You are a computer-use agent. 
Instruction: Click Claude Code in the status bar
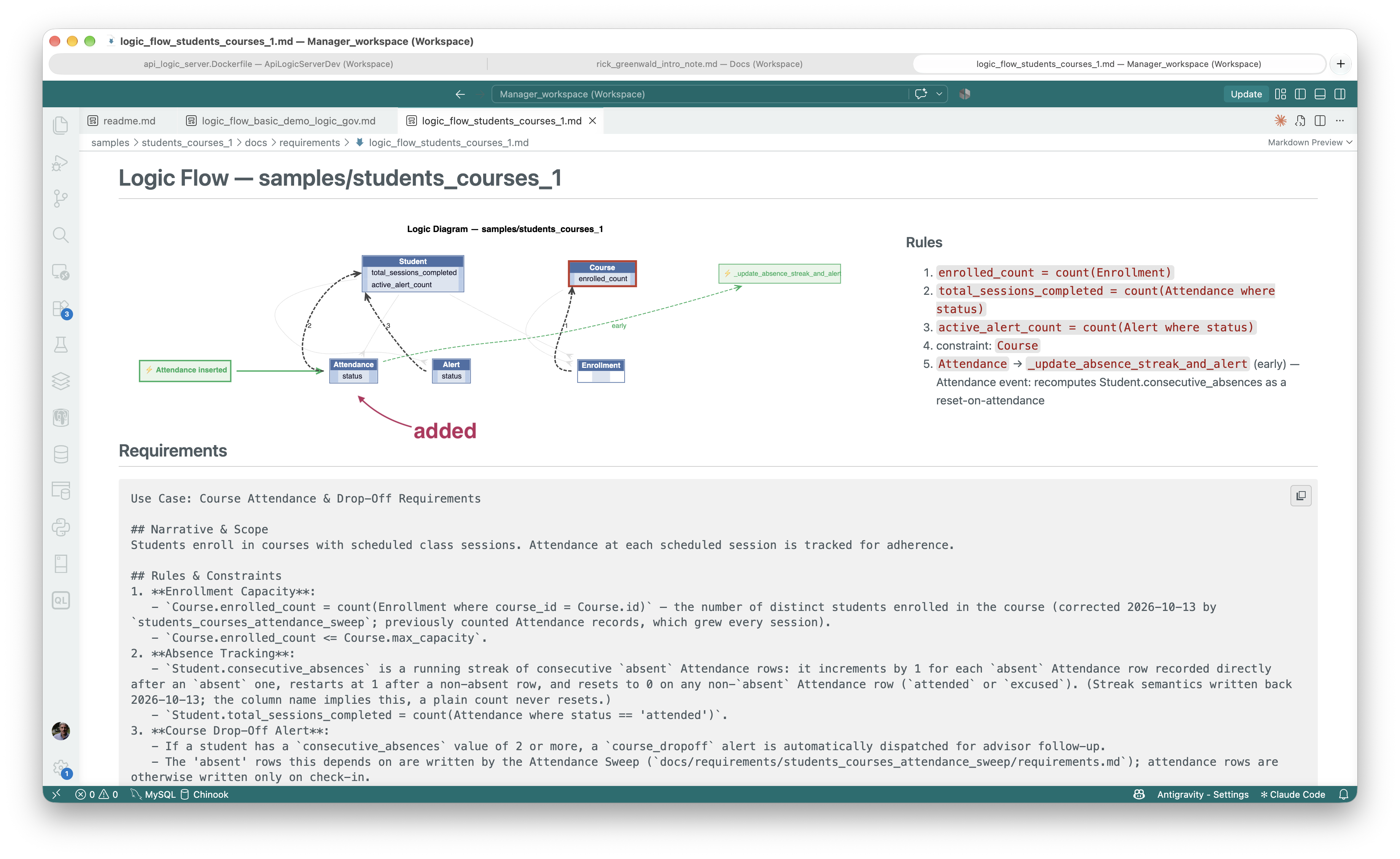click(1293, 794)
